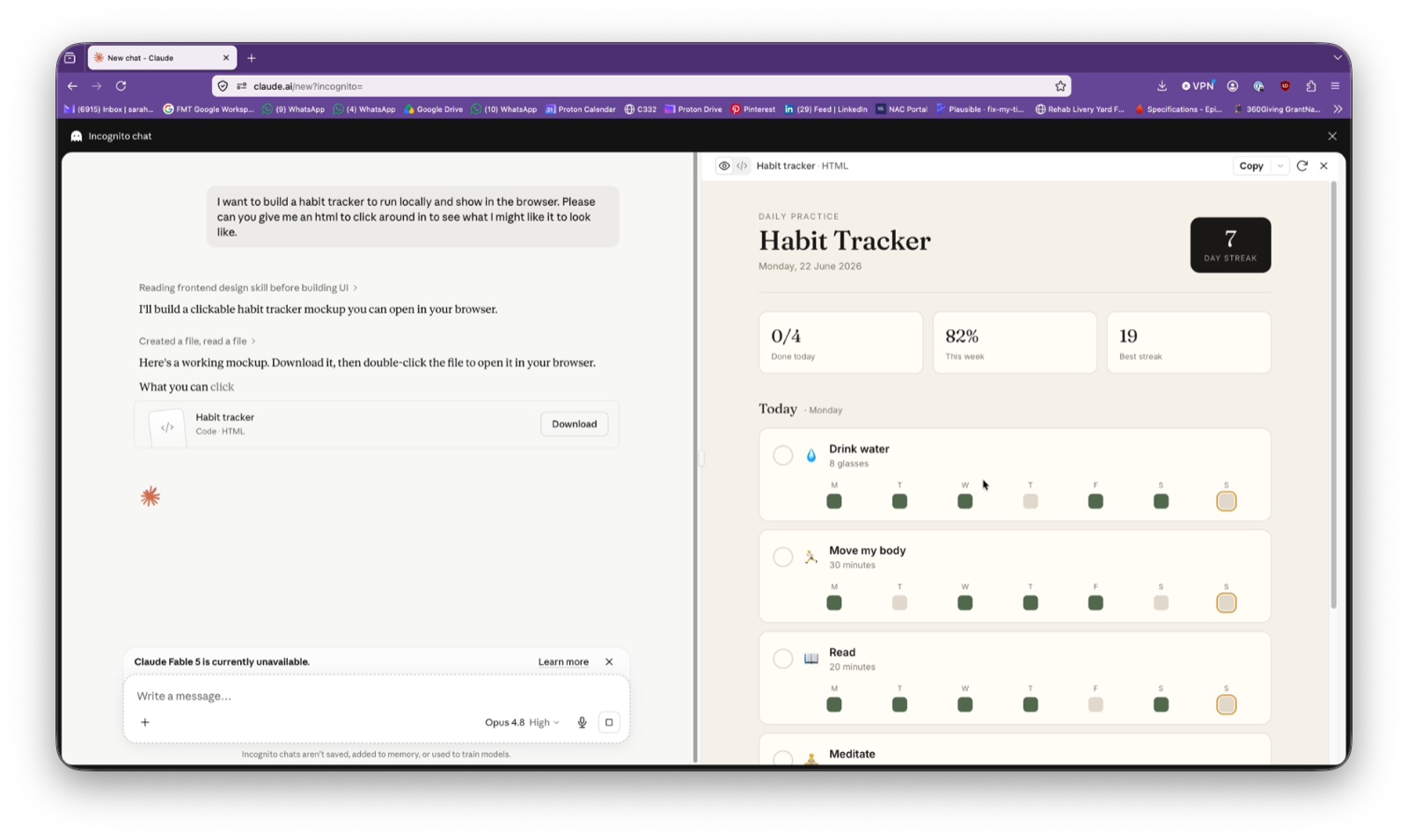Check off Meditate habit
The image size is (1408, 840).
[x=782, y=758]
